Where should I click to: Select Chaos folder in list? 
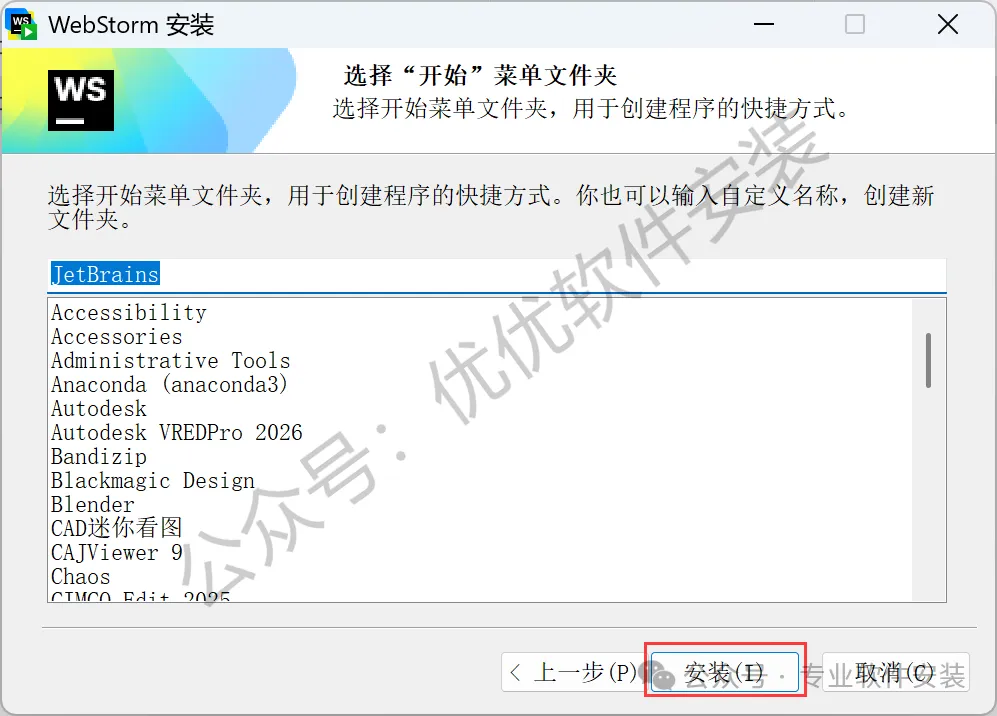coord(81,577)
